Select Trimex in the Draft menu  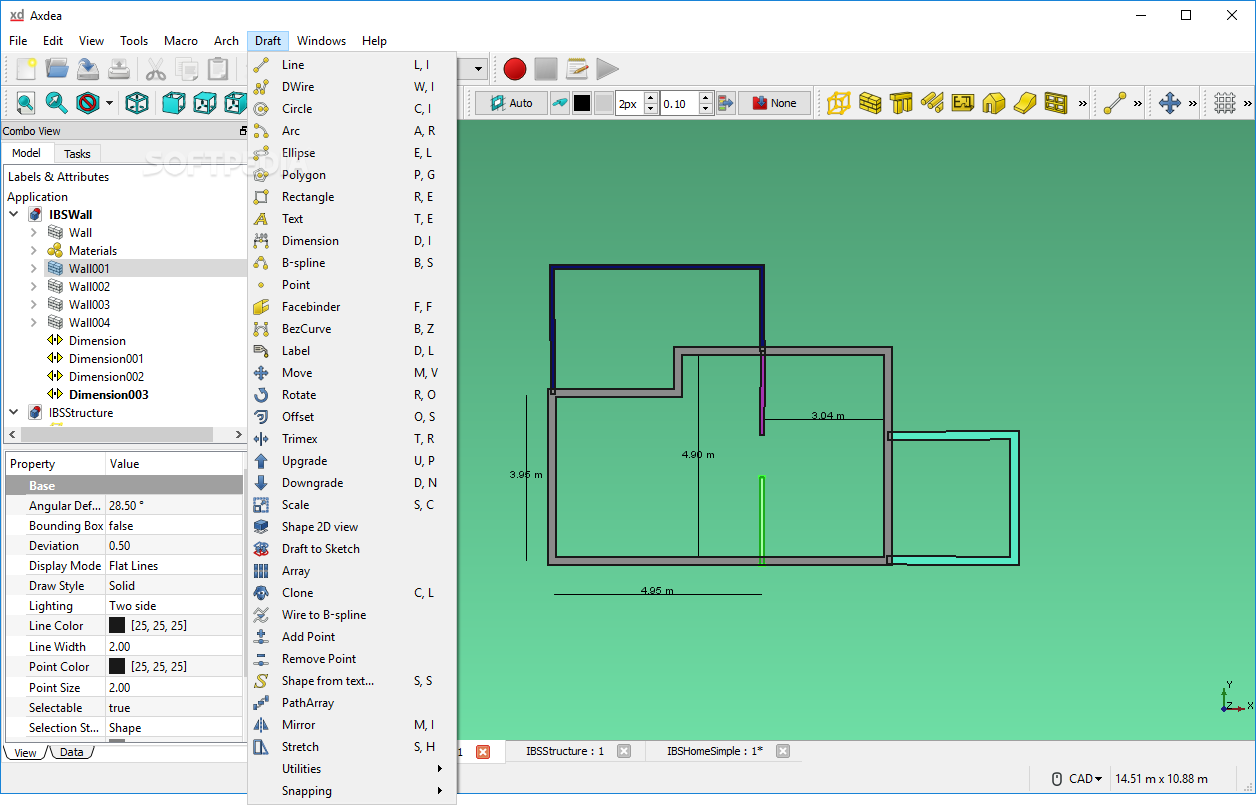tap(352, 439)
